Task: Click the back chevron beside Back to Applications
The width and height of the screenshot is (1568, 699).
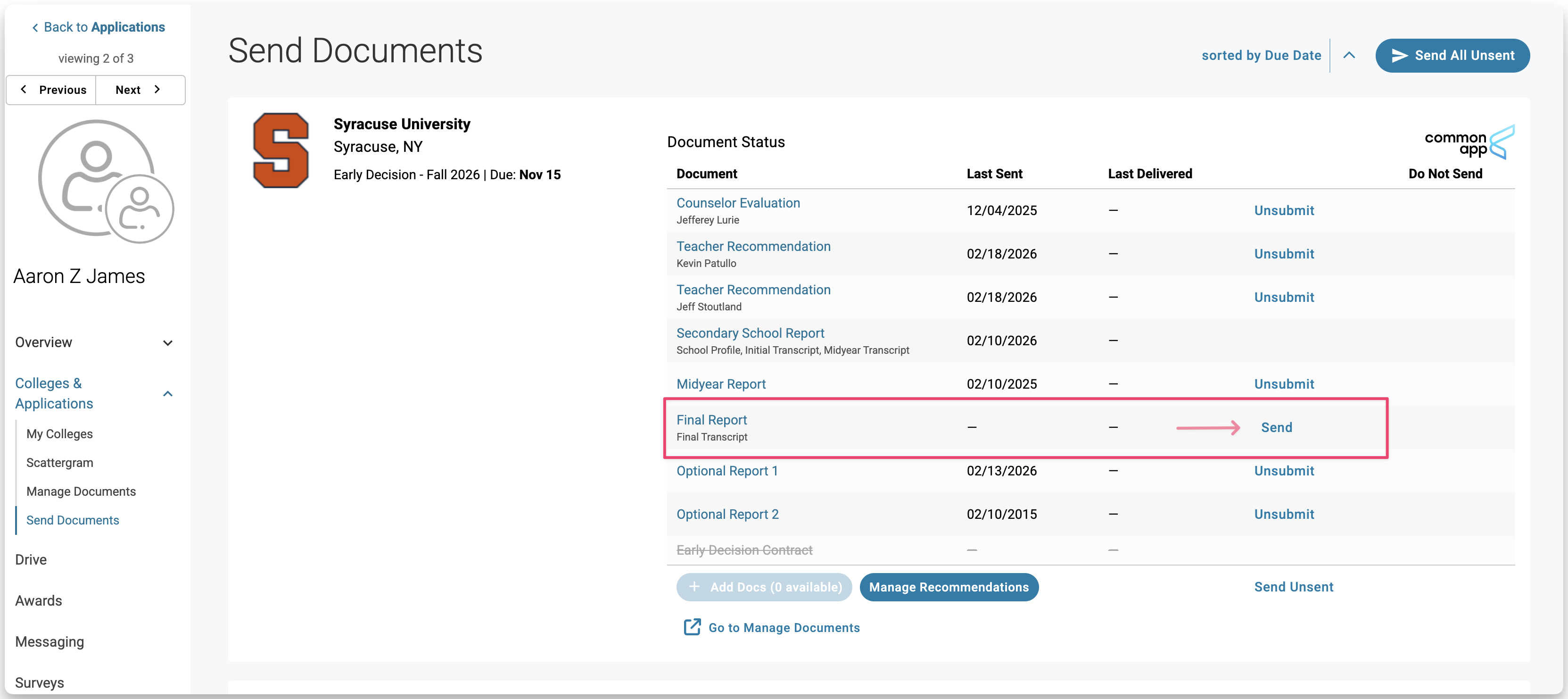Action: (35, 27)
